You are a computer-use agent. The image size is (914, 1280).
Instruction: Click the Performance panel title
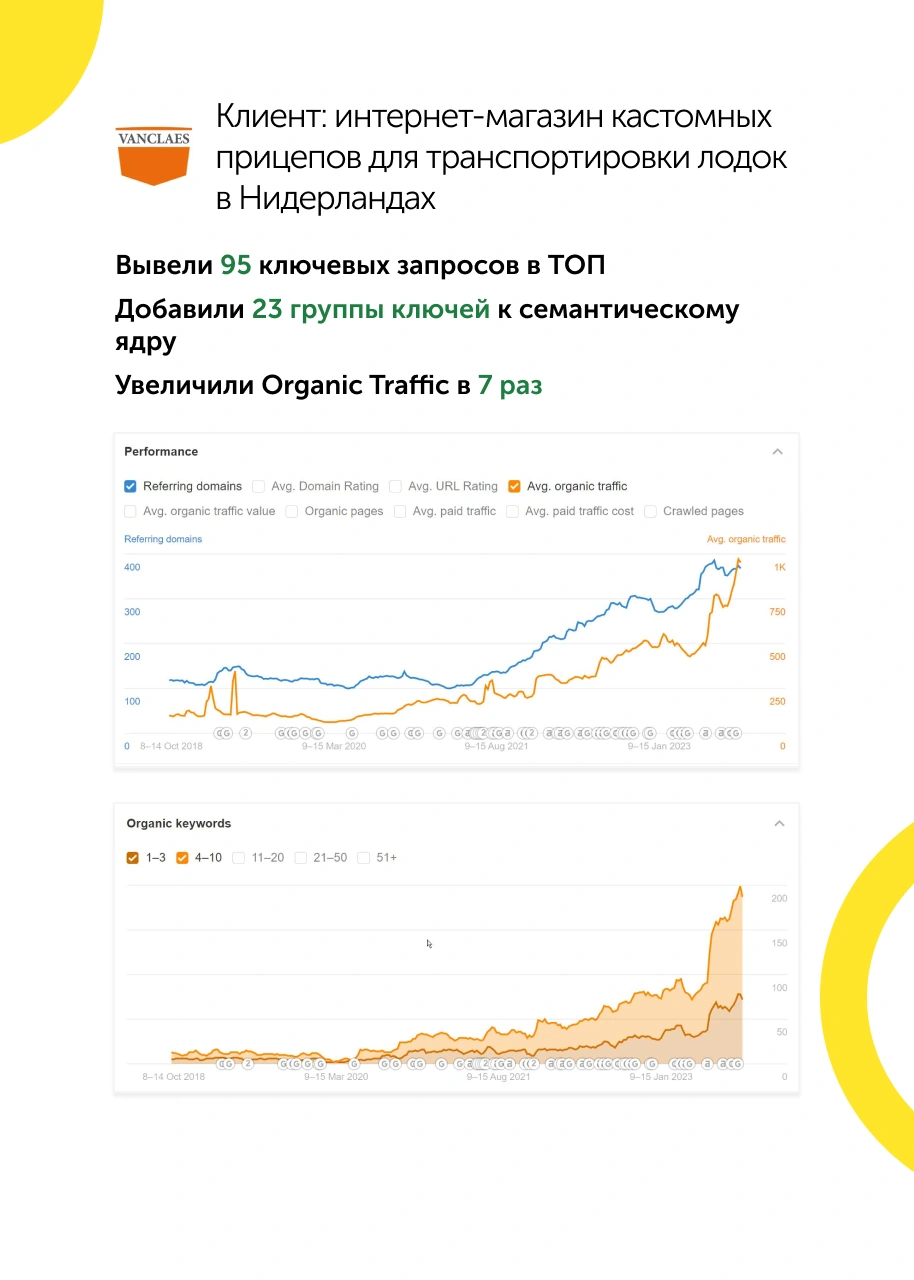(161, 452)
